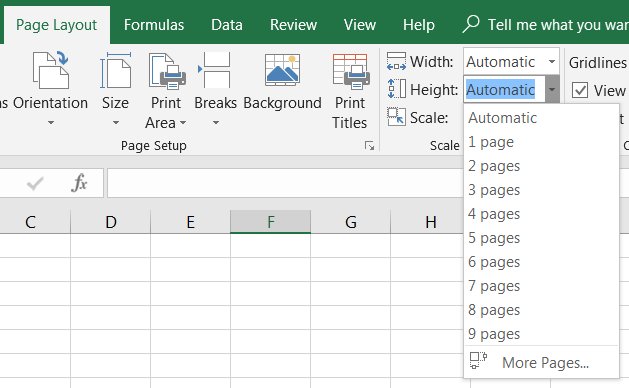Expand the Print Area dropdown arrow
The width and height of the screenshot is (629, 388).
point(183,122)
